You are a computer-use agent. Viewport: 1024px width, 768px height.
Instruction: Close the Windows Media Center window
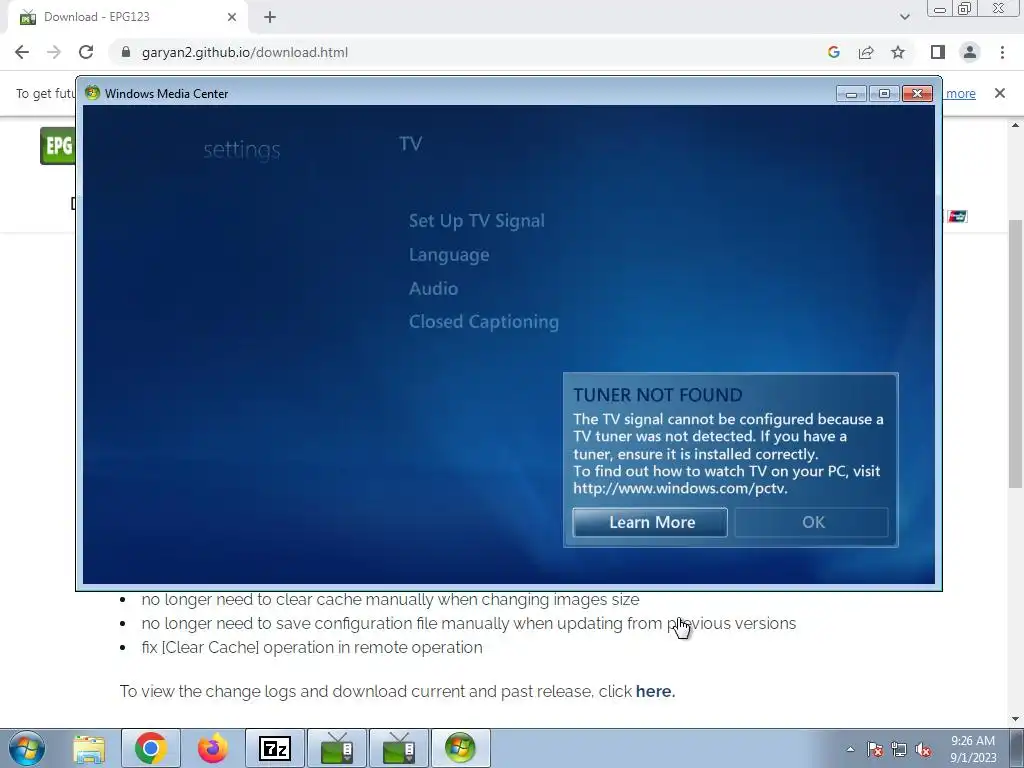pyautogui.click(x=918, y=94)
